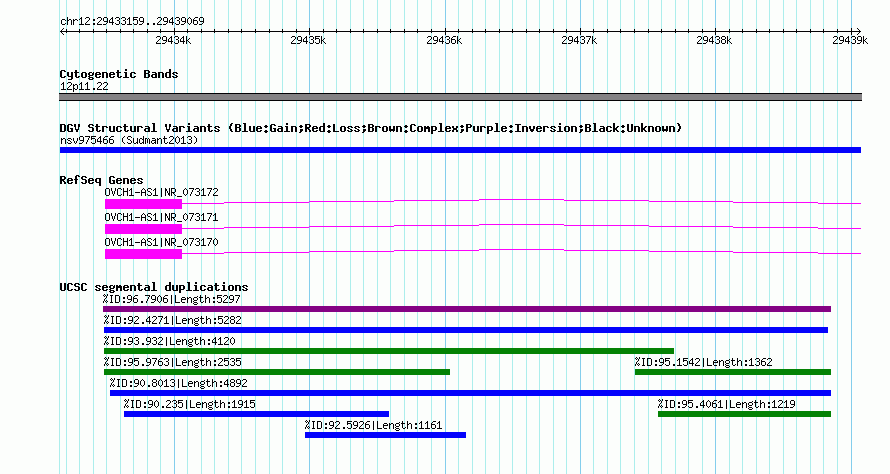Click the gray 12p11.22 cytogenetic band bar
890x474 pixels.
460,97
